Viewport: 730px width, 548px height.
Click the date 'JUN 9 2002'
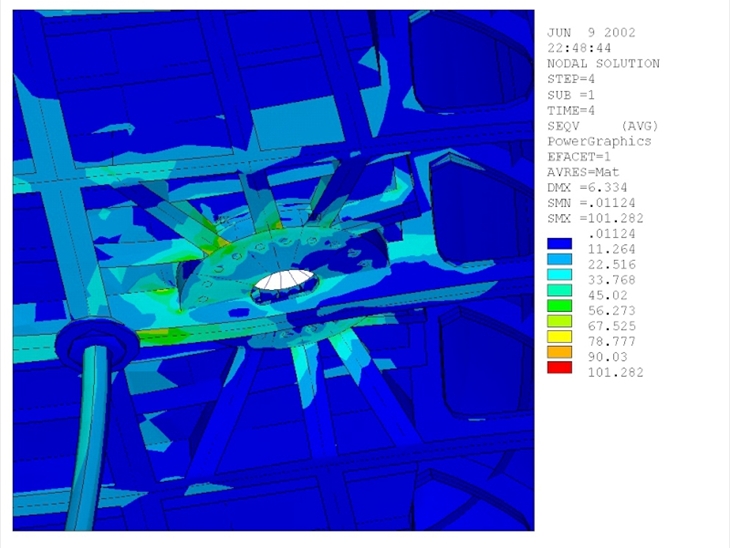[x=591, y=33]
